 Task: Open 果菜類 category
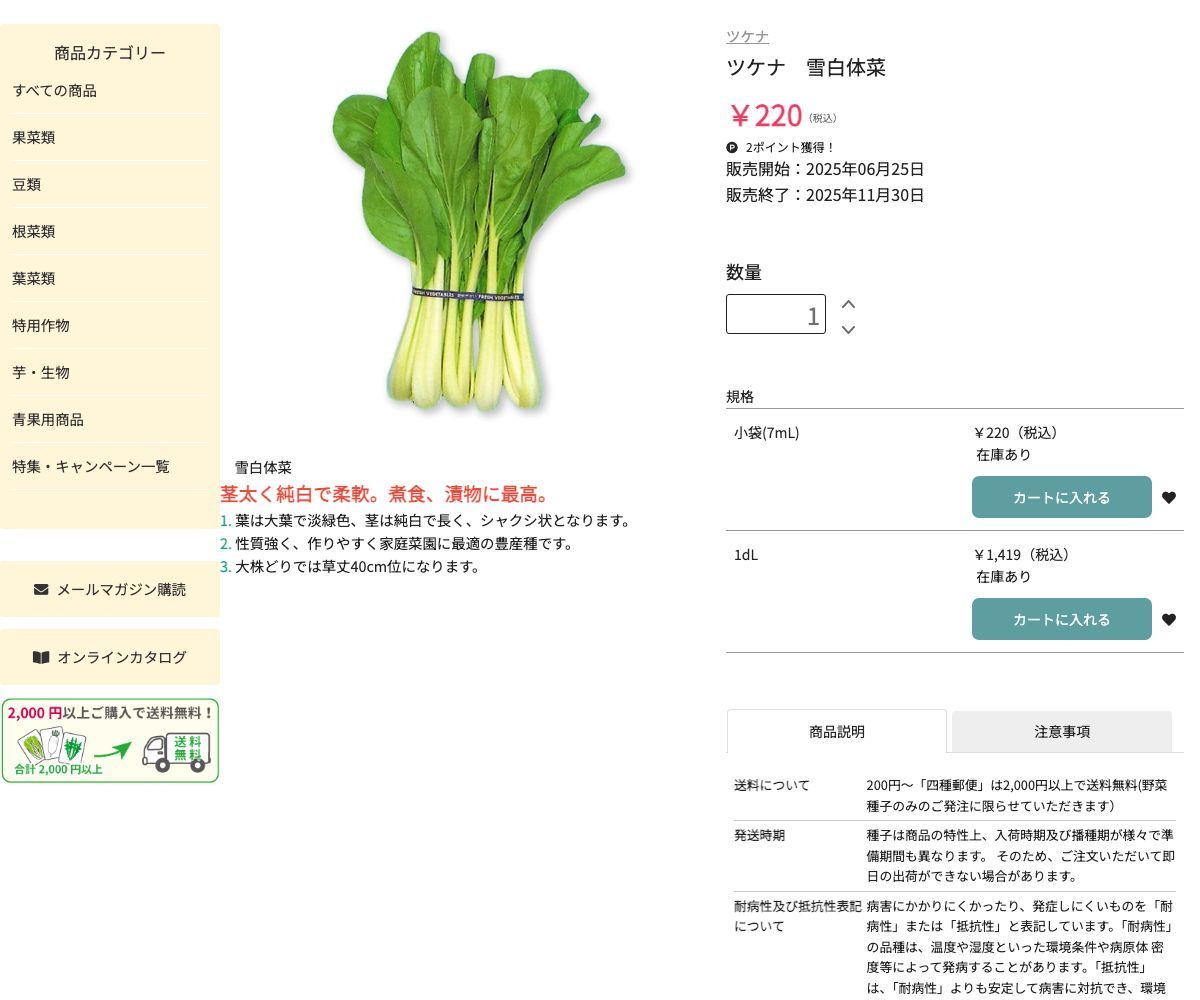click(34, 138)
